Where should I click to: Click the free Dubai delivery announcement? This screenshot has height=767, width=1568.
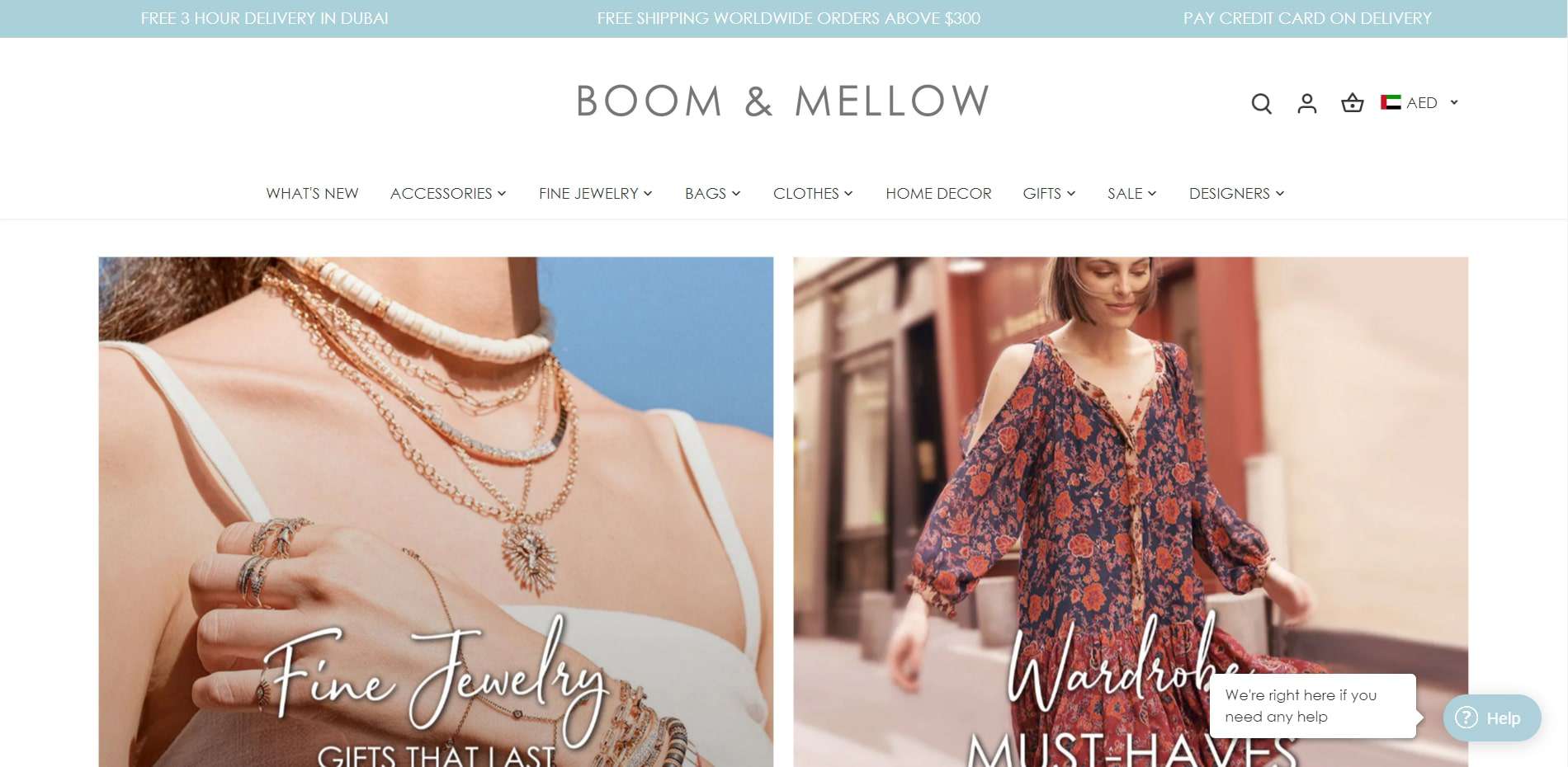[264, 18]
